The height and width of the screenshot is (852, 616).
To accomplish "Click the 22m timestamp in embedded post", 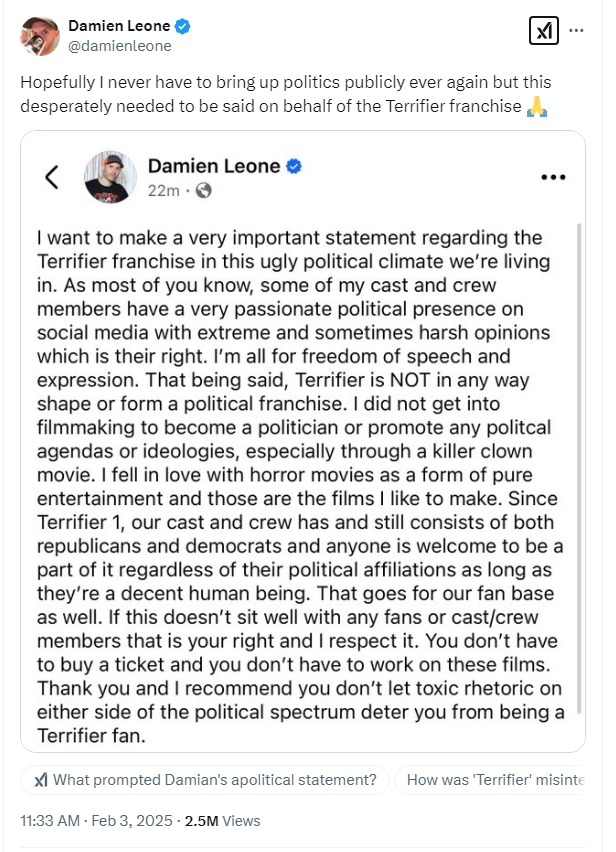I will coord(164,190).
